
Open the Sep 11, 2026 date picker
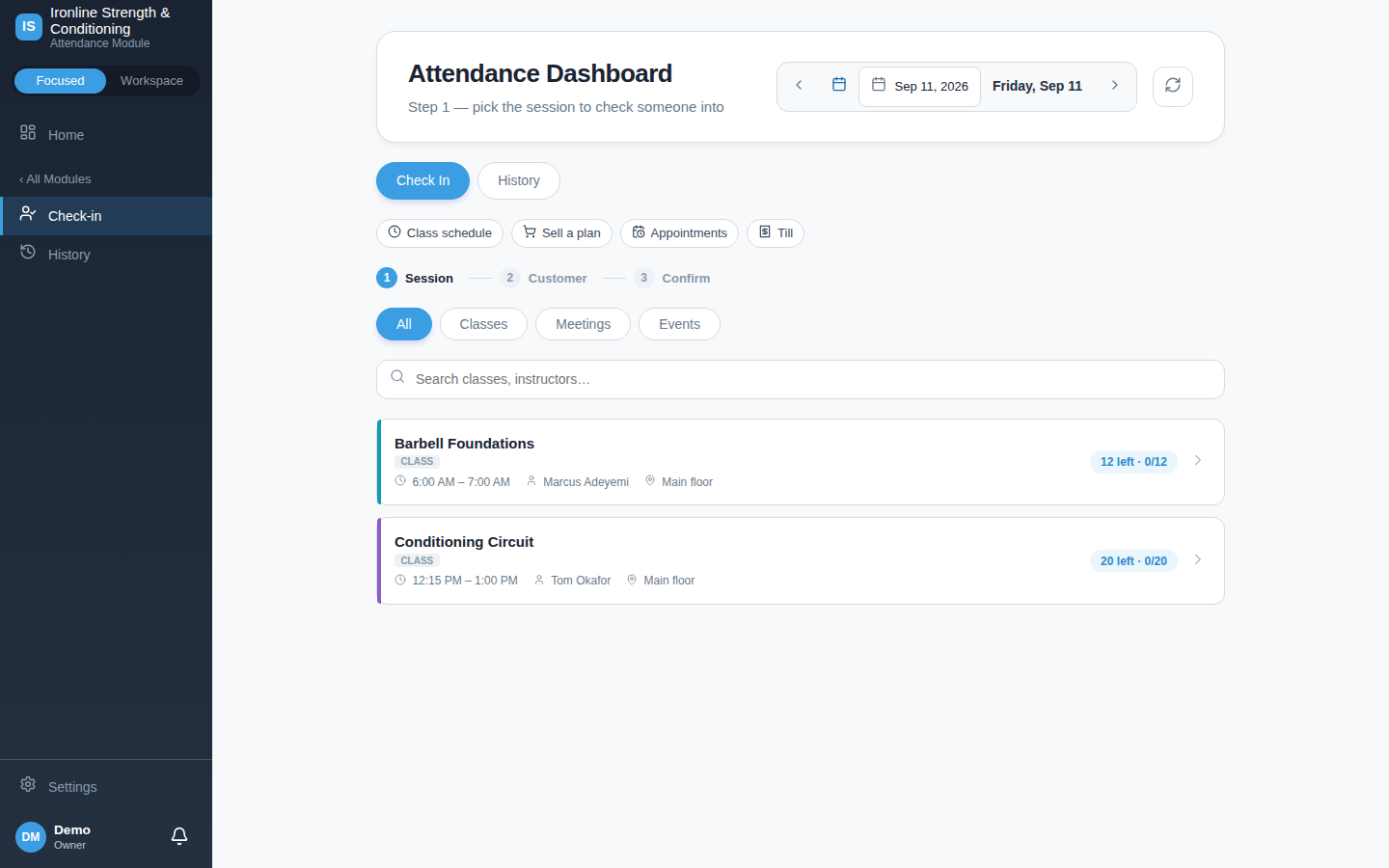click(x=919, y=86)
